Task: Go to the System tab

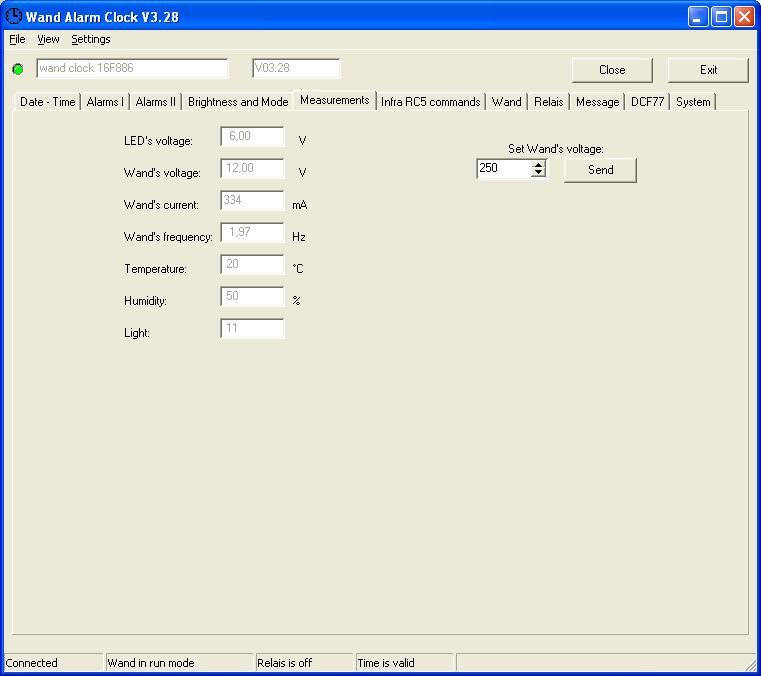Action: 693,102
